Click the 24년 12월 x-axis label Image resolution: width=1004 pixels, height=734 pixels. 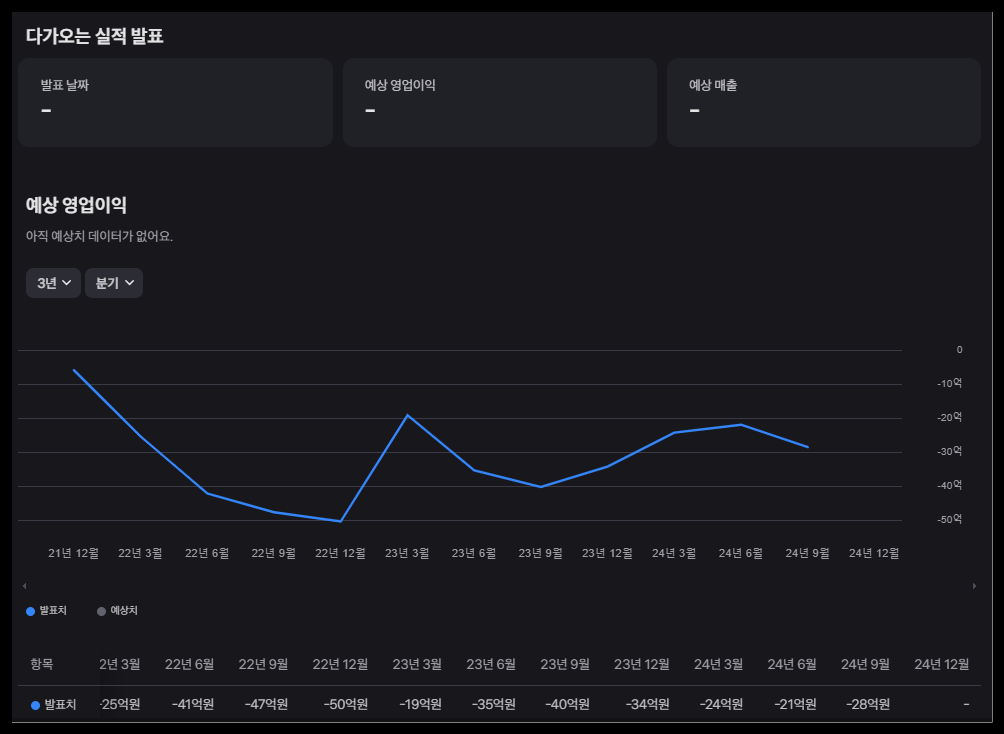pyautogui.click(x=874, y=553)
